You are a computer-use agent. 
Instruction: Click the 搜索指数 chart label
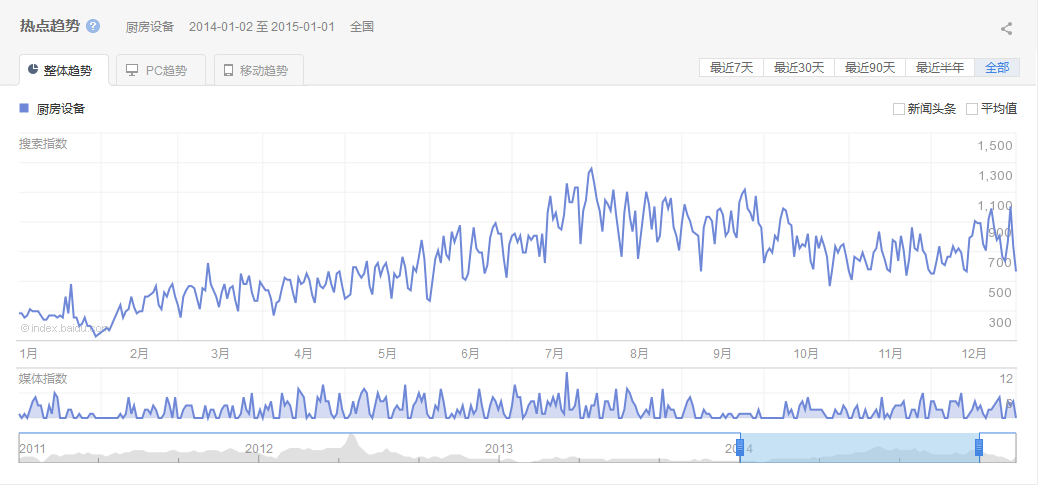tap(44, 144)
